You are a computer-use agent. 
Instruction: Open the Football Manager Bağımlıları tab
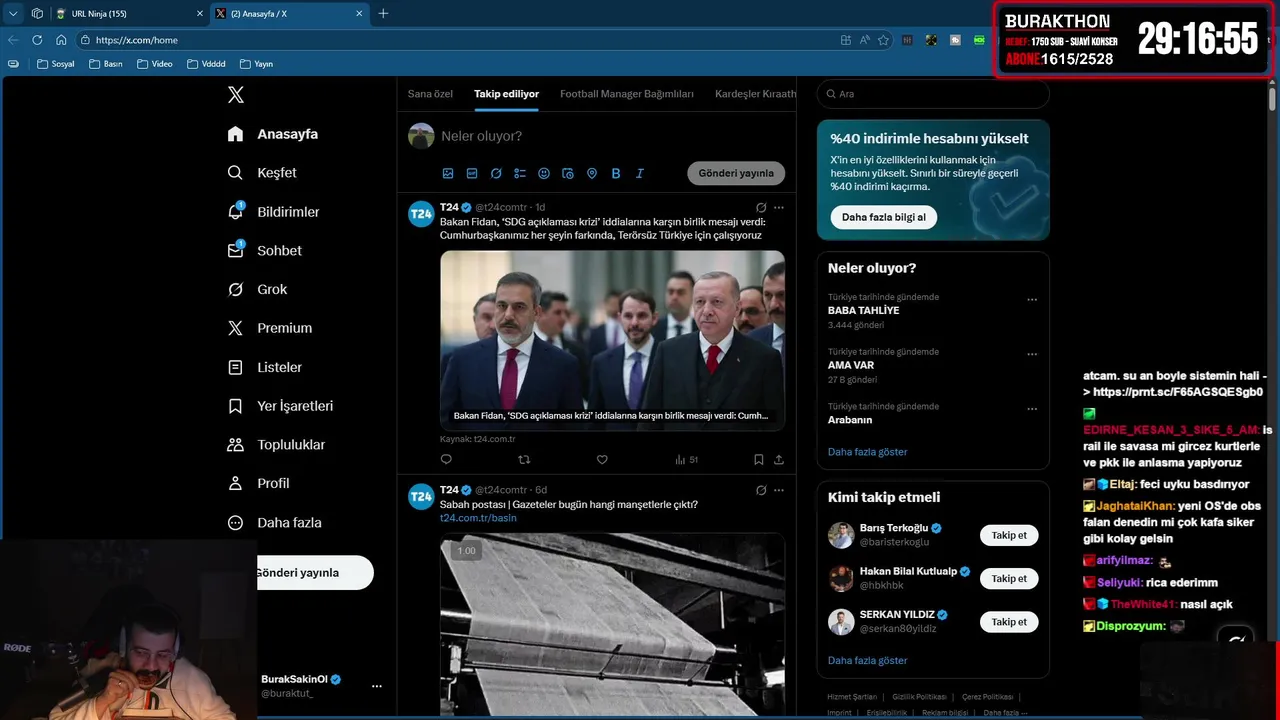pyautogui.click(x=627, y=94)
